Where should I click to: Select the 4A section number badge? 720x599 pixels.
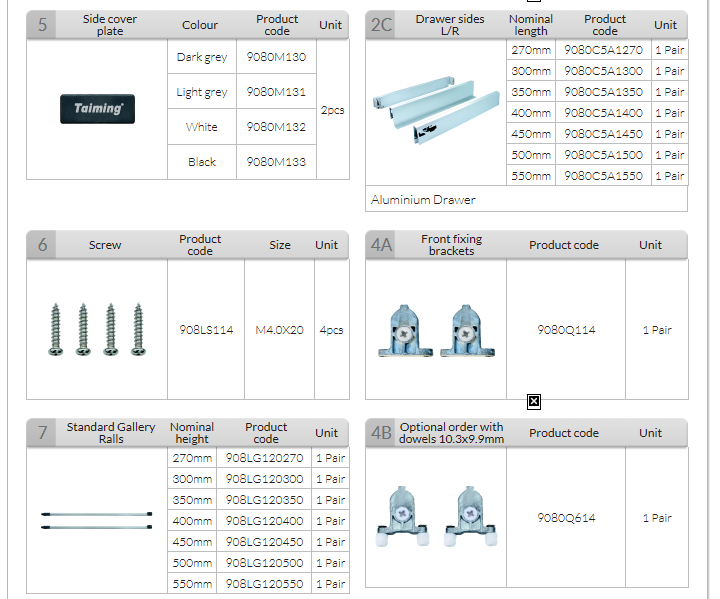coord(381,245)
